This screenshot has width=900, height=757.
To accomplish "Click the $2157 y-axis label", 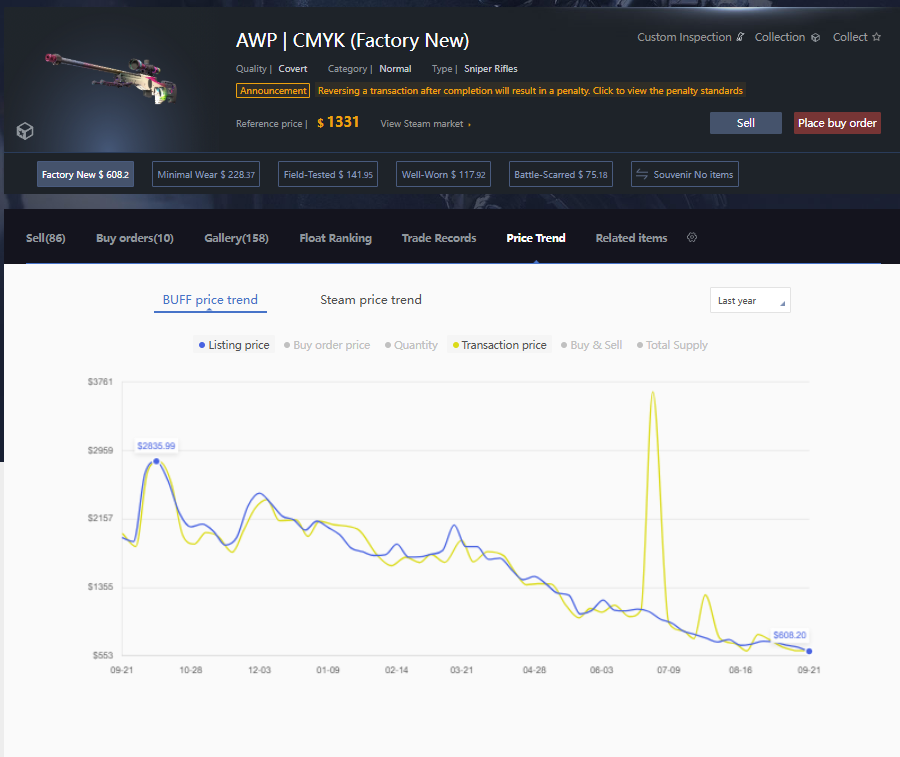I will coord(100,518).
